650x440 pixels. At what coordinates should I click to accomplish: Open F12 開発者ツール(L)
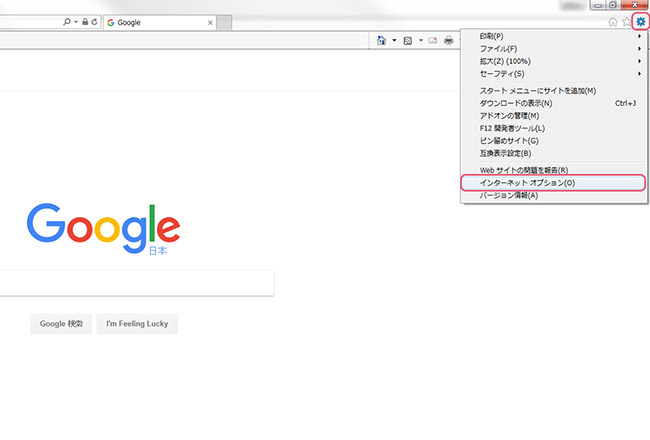tap(554, 129)
